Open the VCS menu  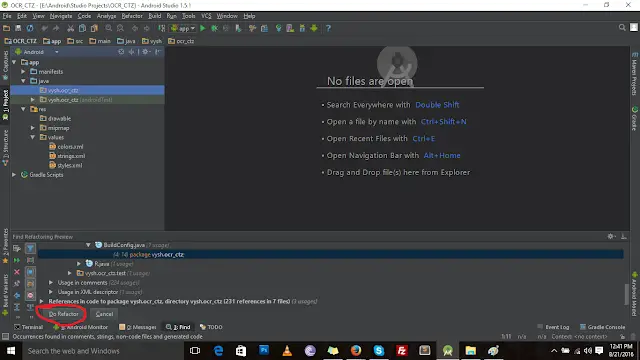pyautogui.click(x=206, y=16)
